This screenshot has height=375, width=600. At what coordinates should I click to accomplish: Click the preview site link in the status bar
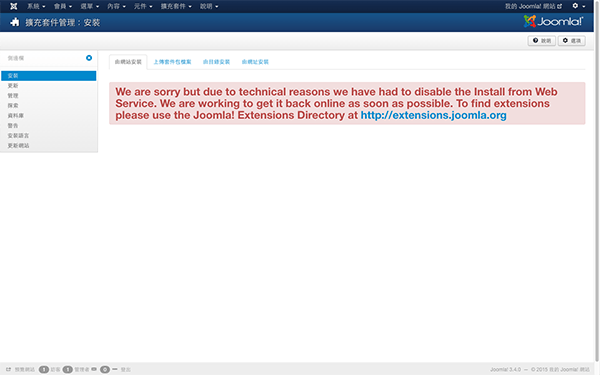[21, 370]
